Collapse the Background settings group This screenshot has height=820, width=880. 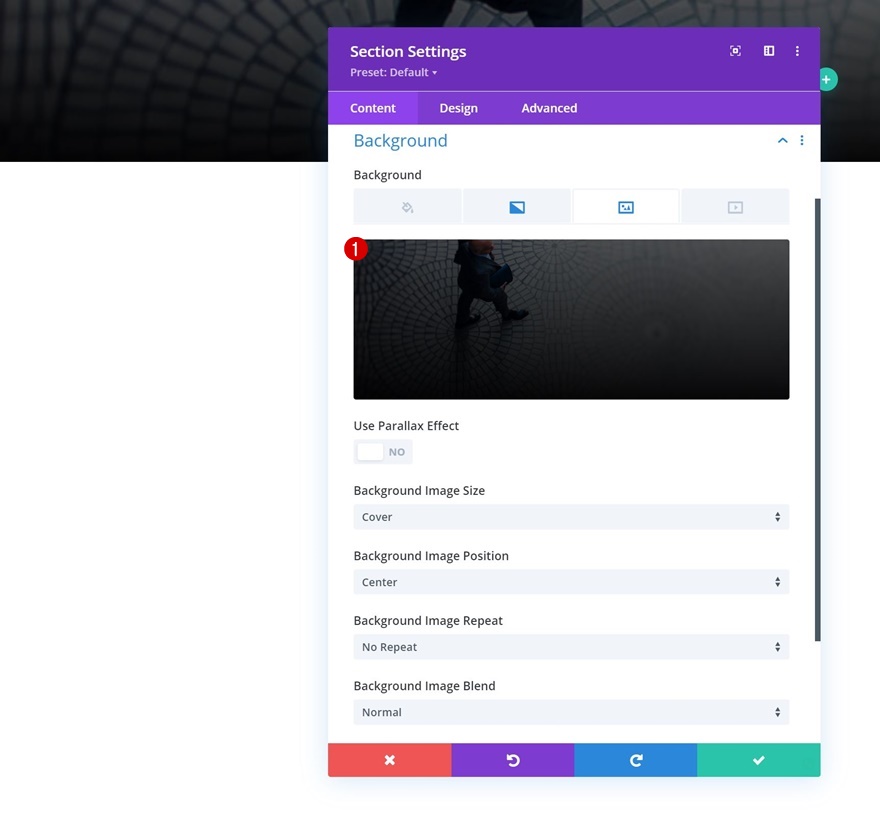click(x=782, y=140)
